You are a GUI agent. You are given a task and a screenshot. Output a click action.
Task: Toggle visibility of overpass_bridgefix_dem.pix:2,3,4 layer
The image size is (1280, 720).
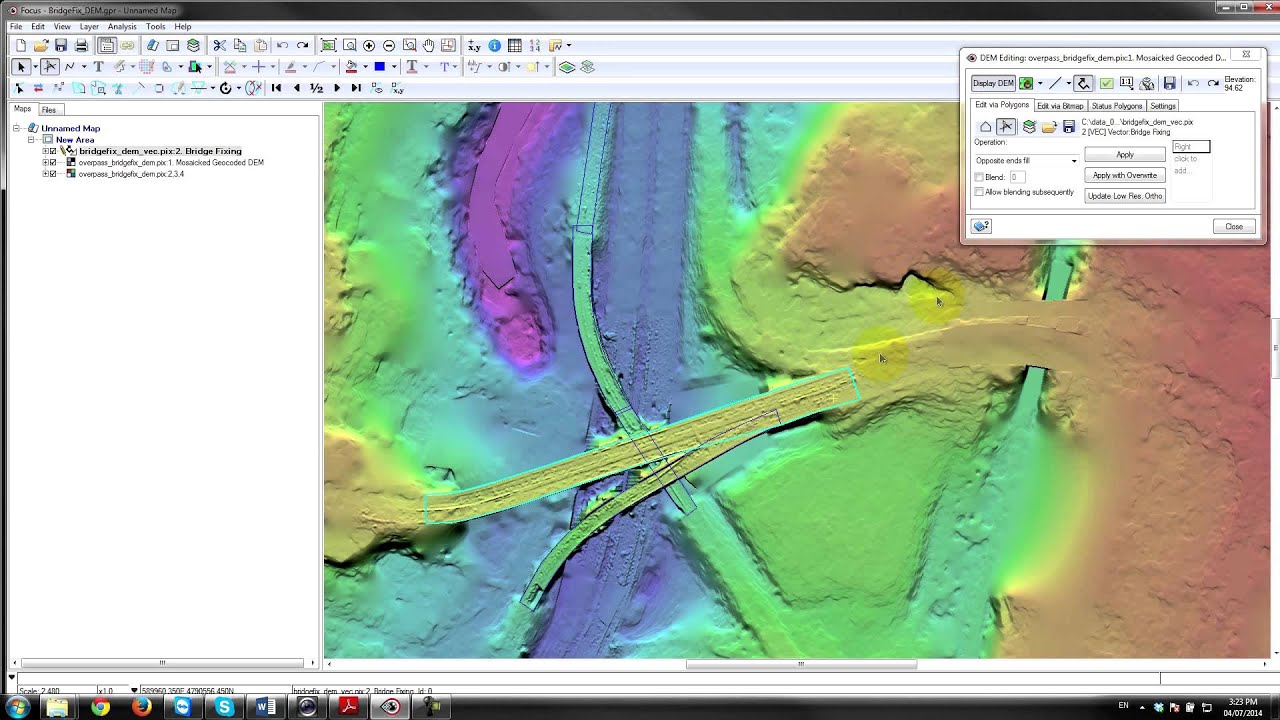(53, 174)
